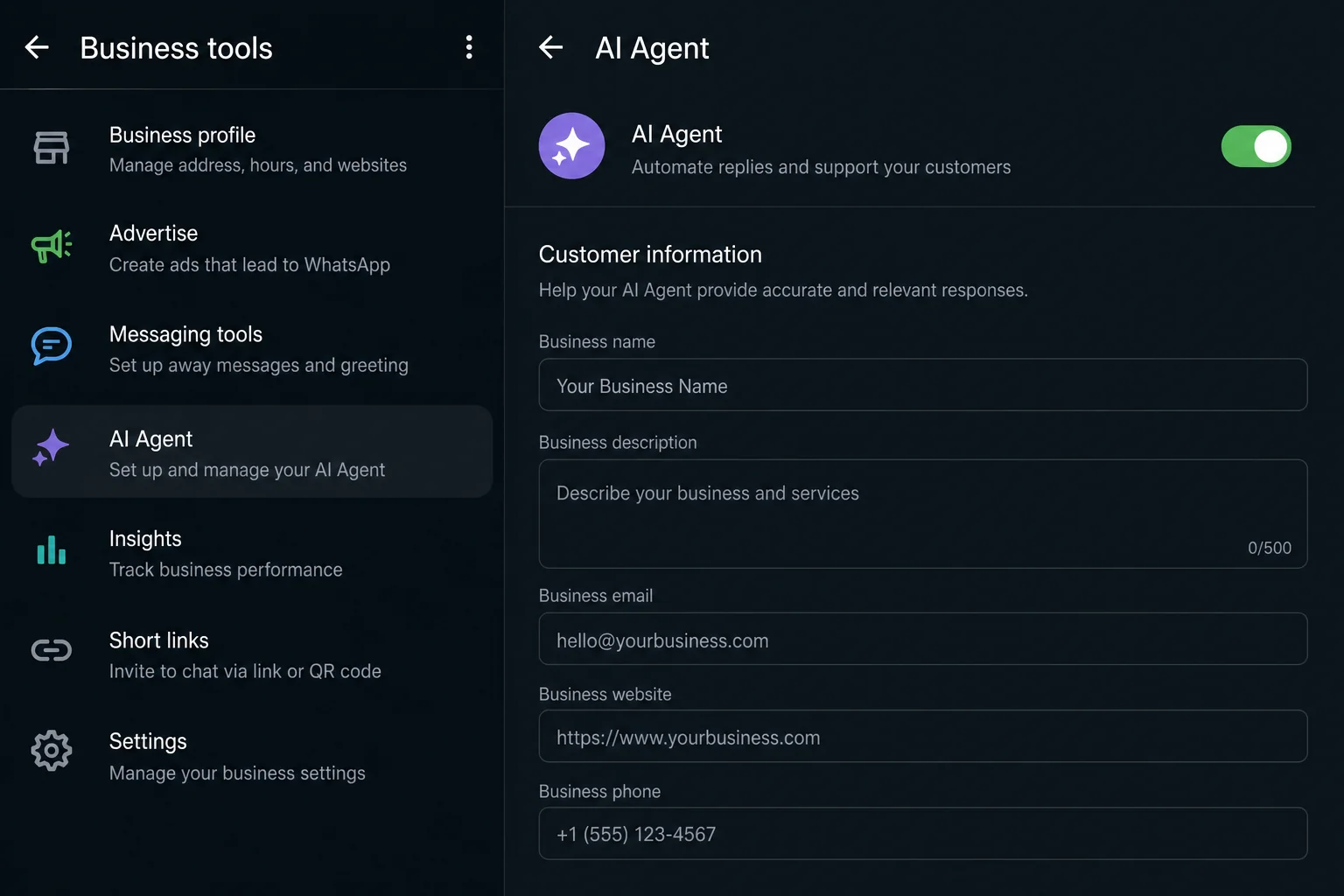
Task: Open Messaging tools menu item
Action: pyautogui.click(x=252, y=348)
